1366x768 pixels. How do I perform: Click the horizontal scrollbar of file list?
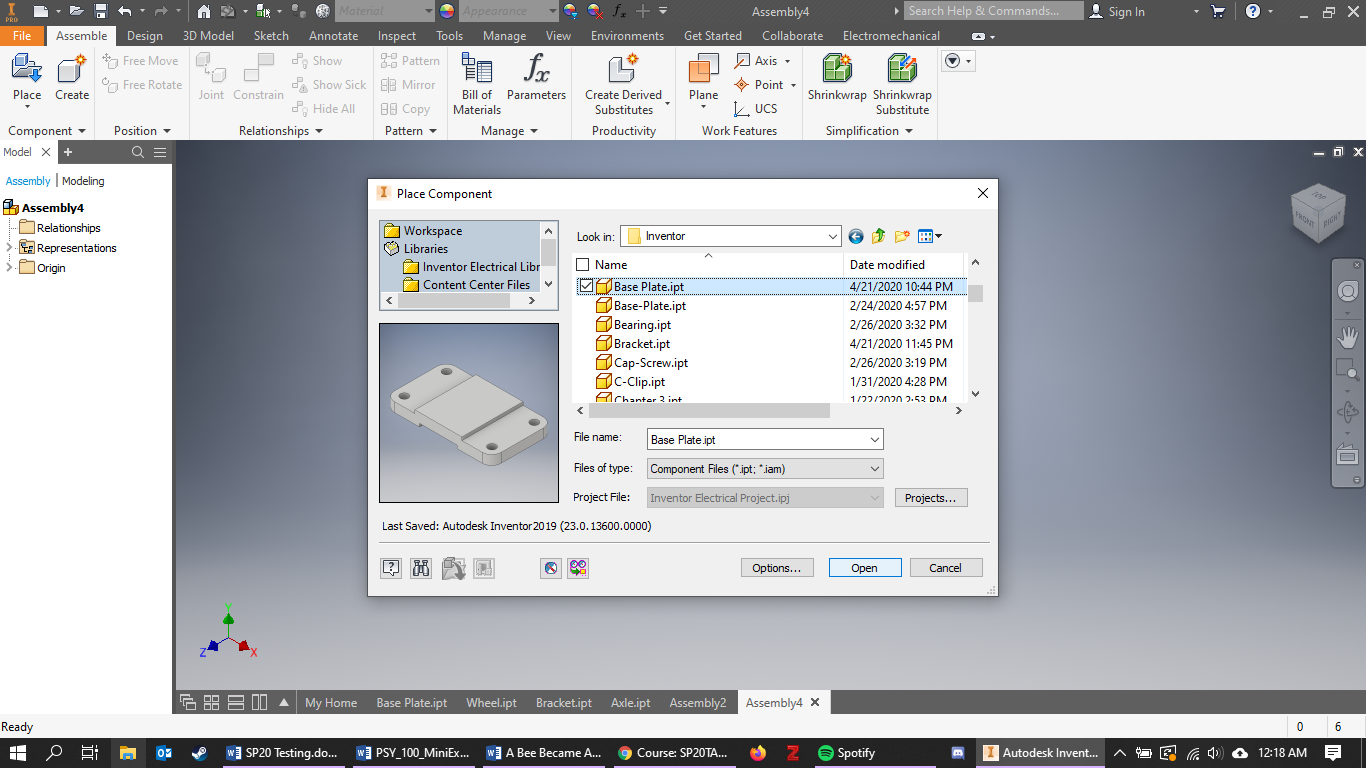[709, 410]
